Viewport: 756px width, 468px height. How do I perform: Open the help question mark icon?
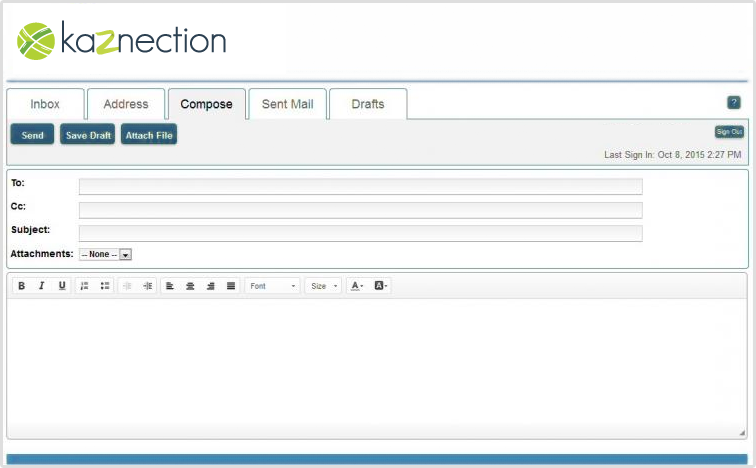point(733,102)
